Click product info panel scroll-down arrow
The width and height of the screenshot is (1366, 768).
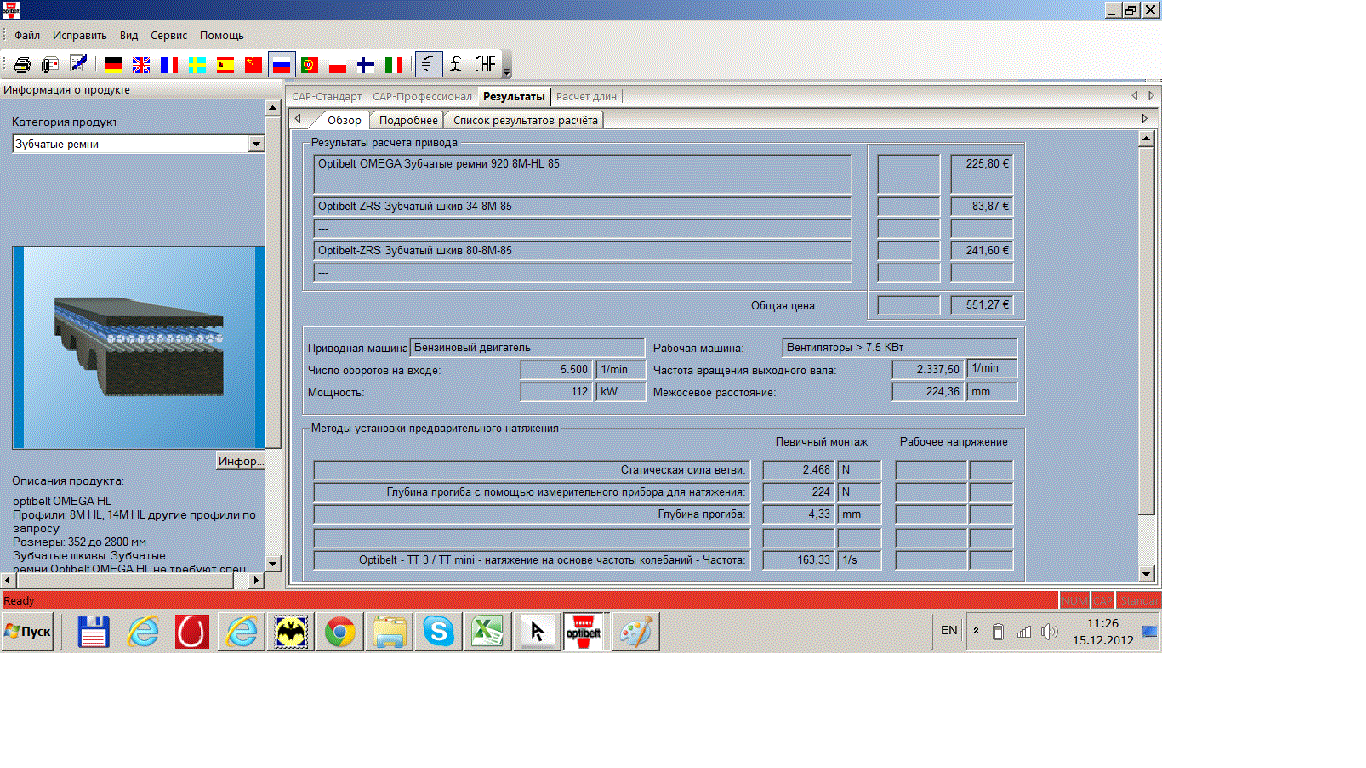[x=273, y=565]
